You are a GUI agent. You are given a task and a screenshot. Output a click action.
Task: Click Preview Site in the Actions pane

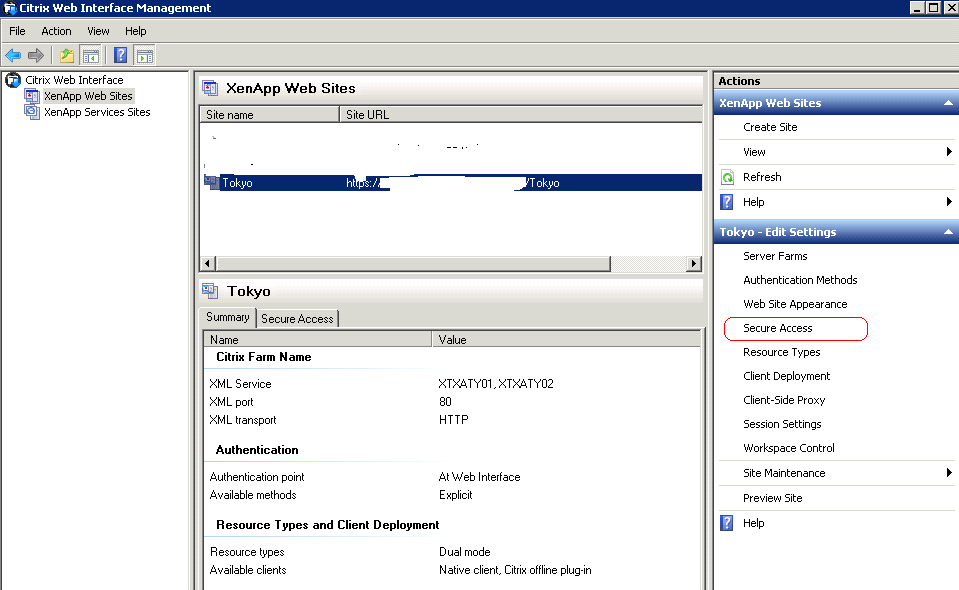point(772,498)
